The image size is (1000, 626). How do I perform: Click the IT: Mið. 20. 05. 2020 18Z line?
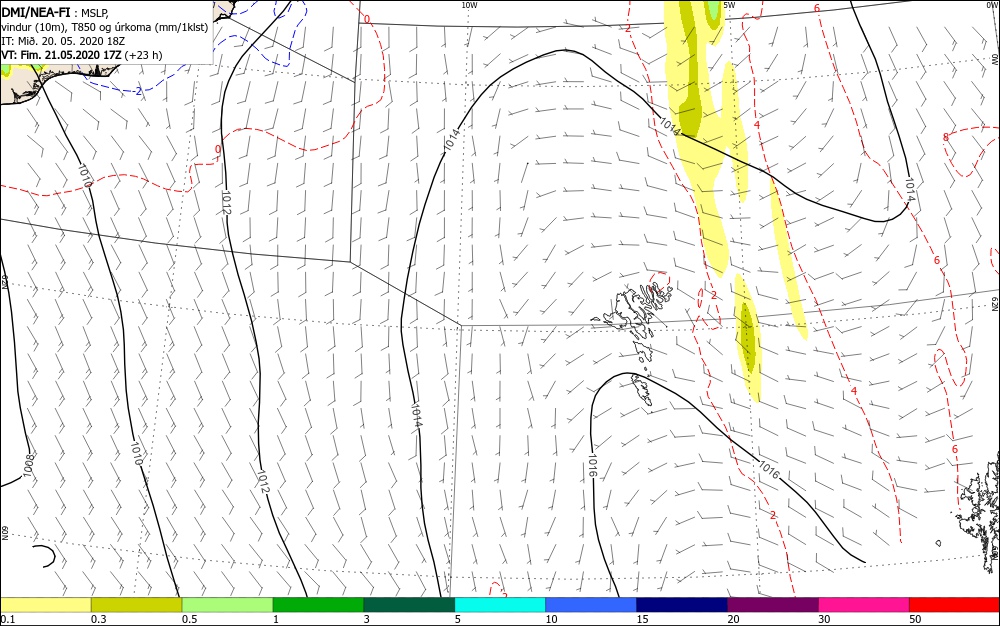63,41
